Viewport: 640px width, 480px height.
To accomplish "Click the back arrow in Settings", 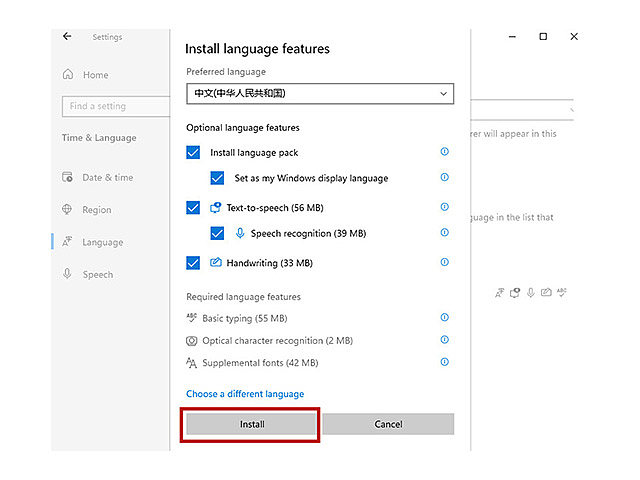I will click(67, 36).
